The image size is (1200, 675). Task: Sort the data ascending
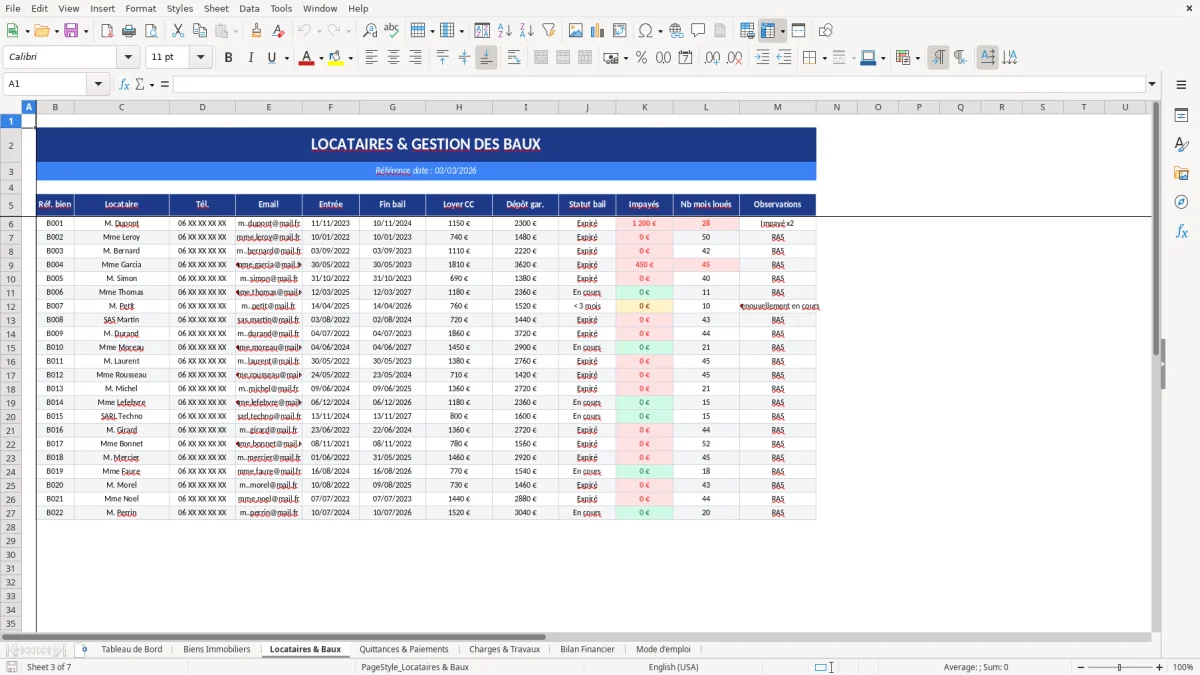pos(505,30)
